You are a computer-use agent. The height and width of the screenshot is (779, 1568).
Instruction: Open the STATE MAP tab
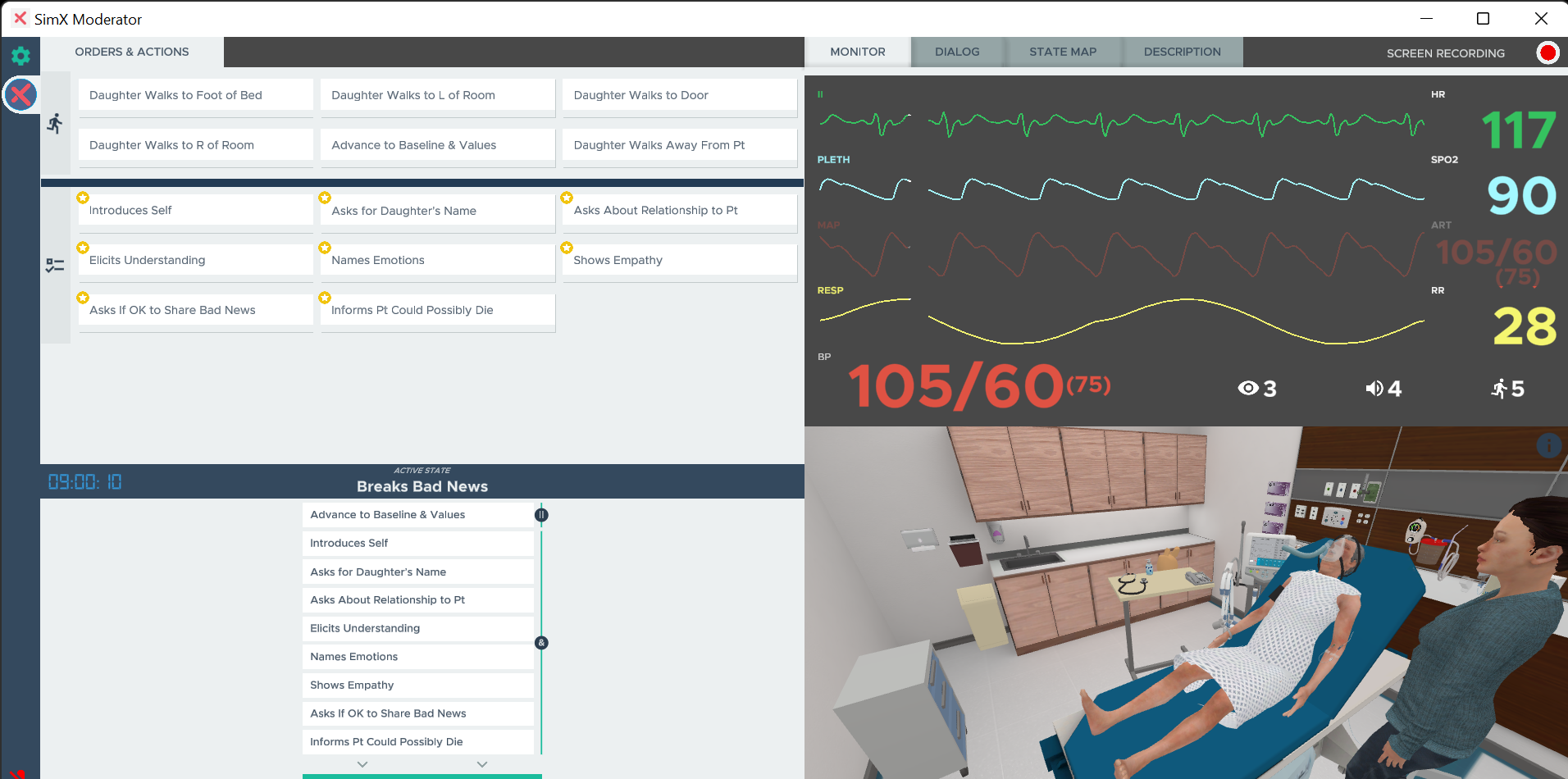click(1062, 52)
